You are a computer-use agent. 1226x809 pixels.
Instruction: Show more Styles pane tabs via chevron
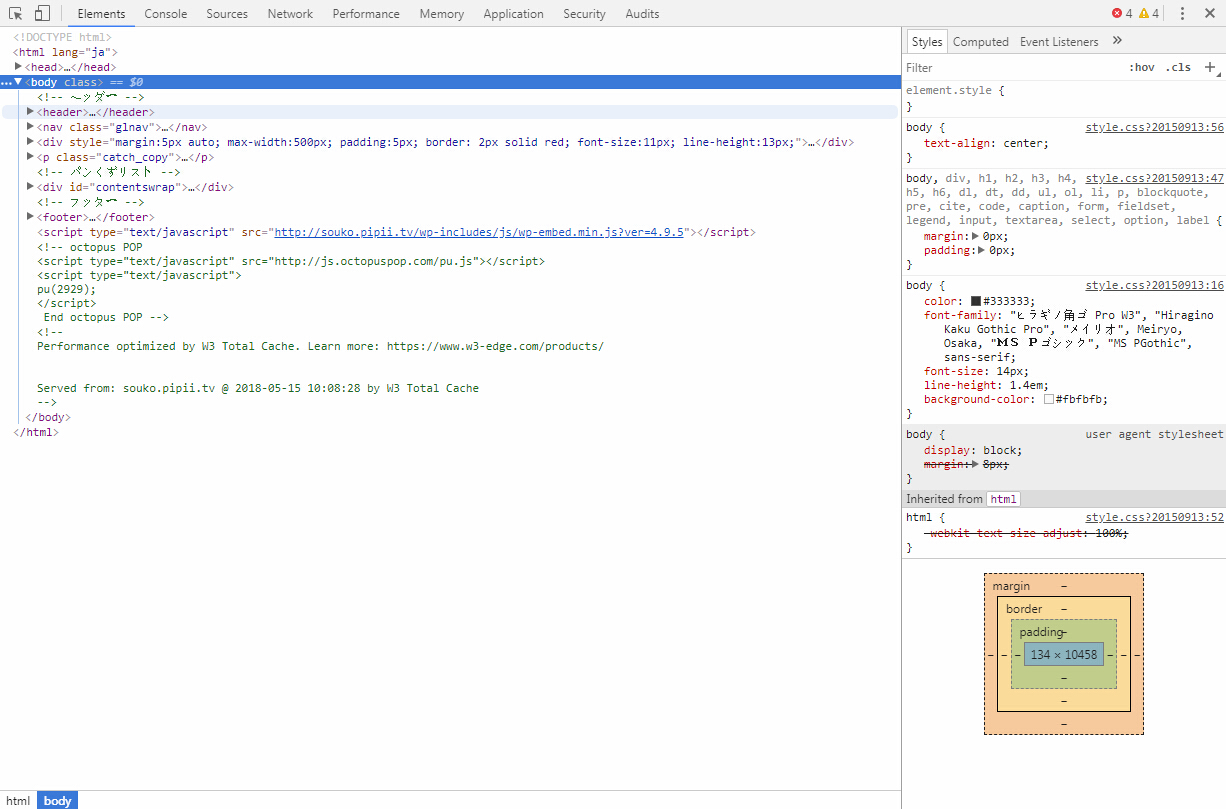tap(1117, 41)
